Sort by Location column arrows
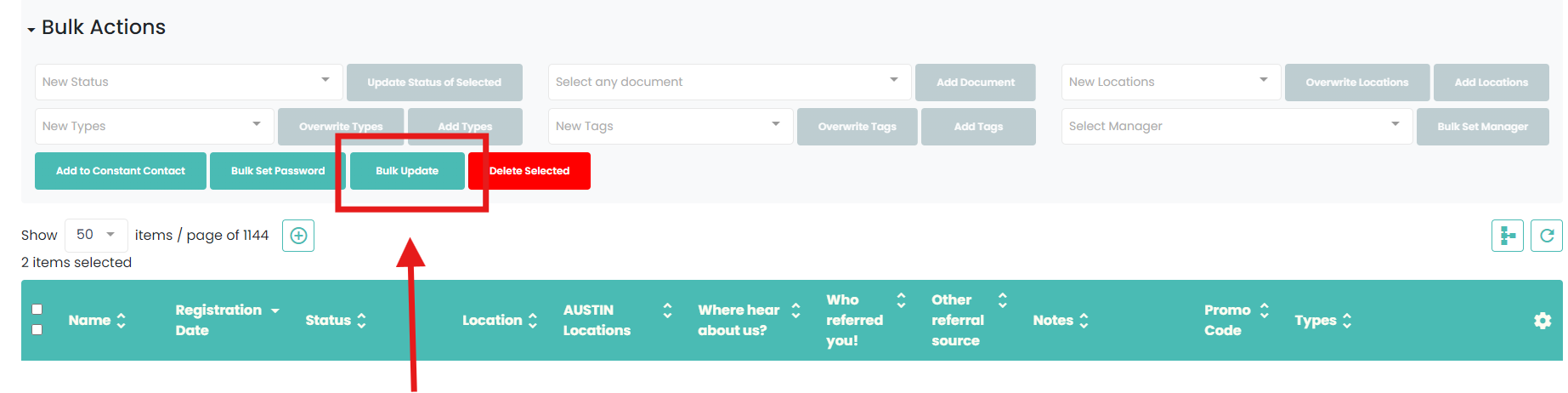The image size is (1568, 393). tap(533, 321)
